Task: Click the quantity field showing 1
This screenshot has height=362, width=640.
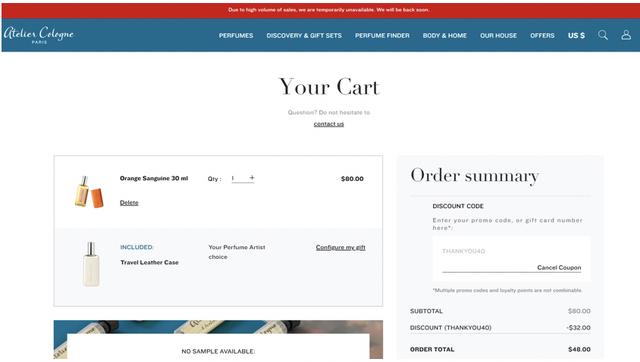Action: [239, 178]
